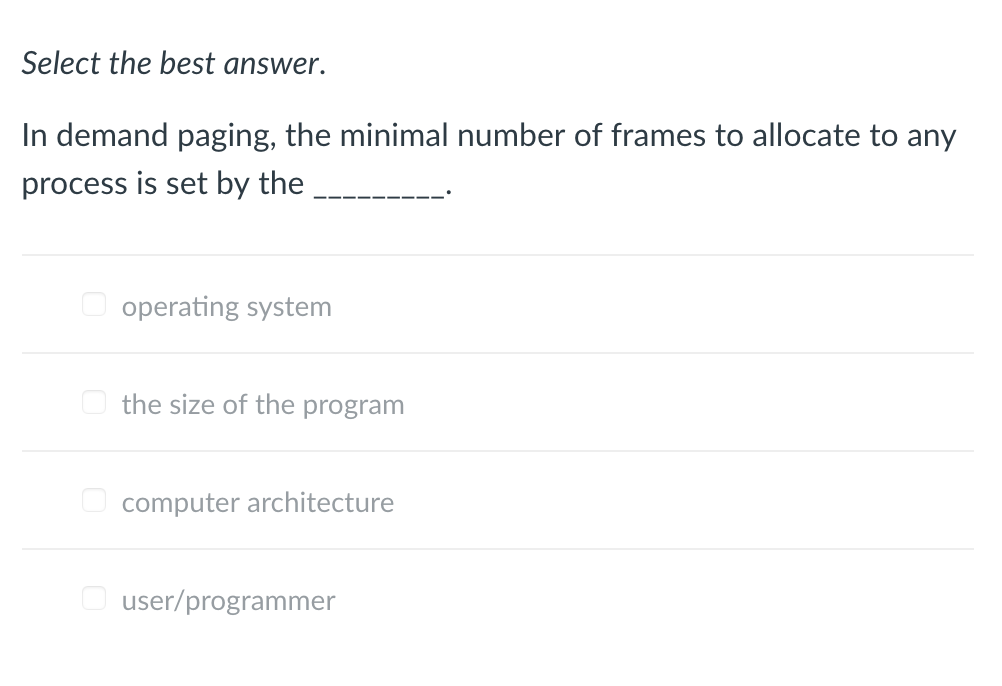Click the 'the size of the program' label text
Viewport: 1002px width, 686px height.
point(263,404)
